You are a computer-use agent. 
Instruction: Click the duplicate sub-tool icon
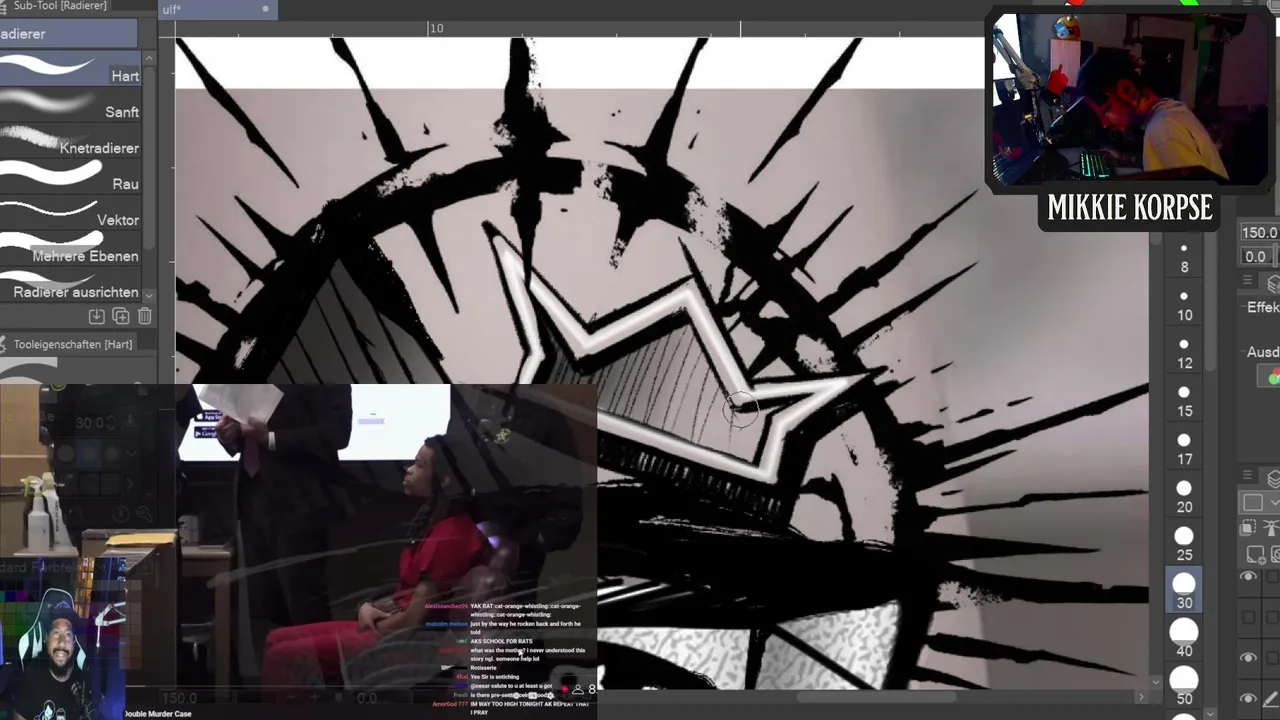(121, 317)
